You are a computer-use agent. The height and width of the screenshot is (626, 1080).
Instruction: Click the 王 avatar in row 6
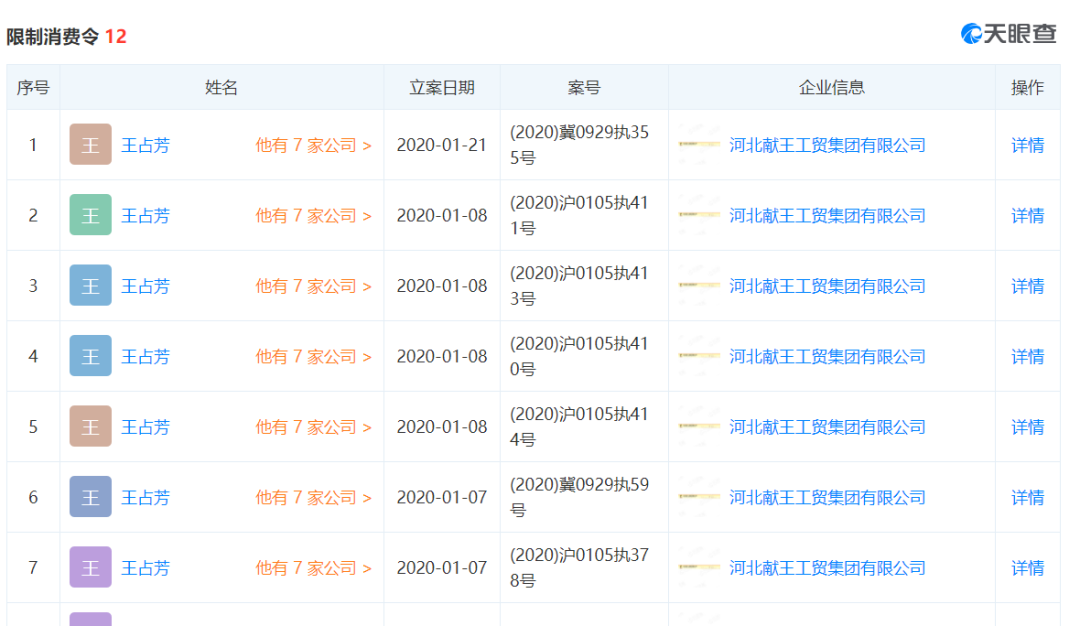click(x=90, y=497)
